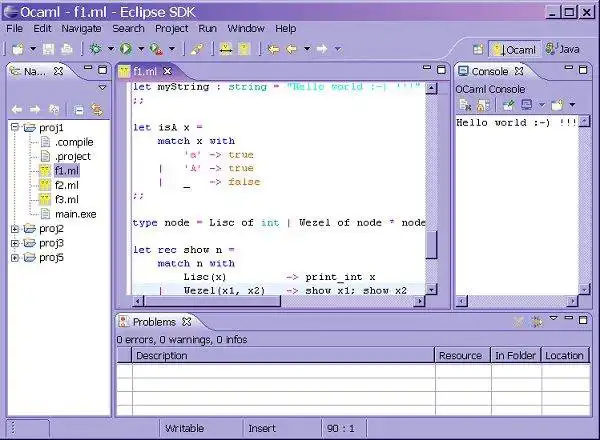600x440 pixels.
Task: Open the Back navigation history dropdown
Action: click(x=307, y=49)
